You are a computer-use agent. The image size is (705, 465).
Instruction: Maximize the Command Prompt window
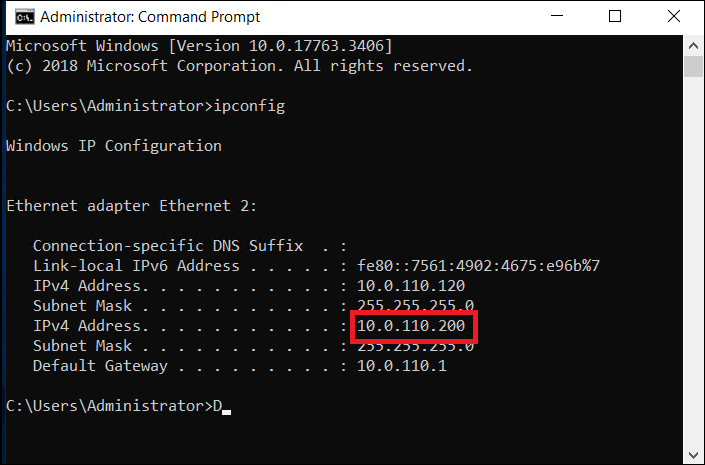tap(615, 16)
